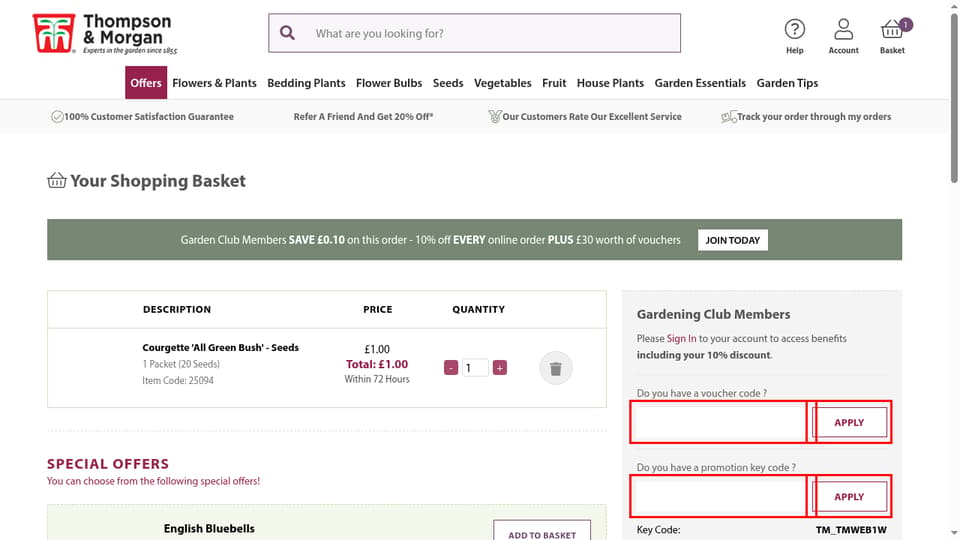Click Refer A Friend 20% Off link
This screenshot has width=960, height=540.
(x=363, y=116)
